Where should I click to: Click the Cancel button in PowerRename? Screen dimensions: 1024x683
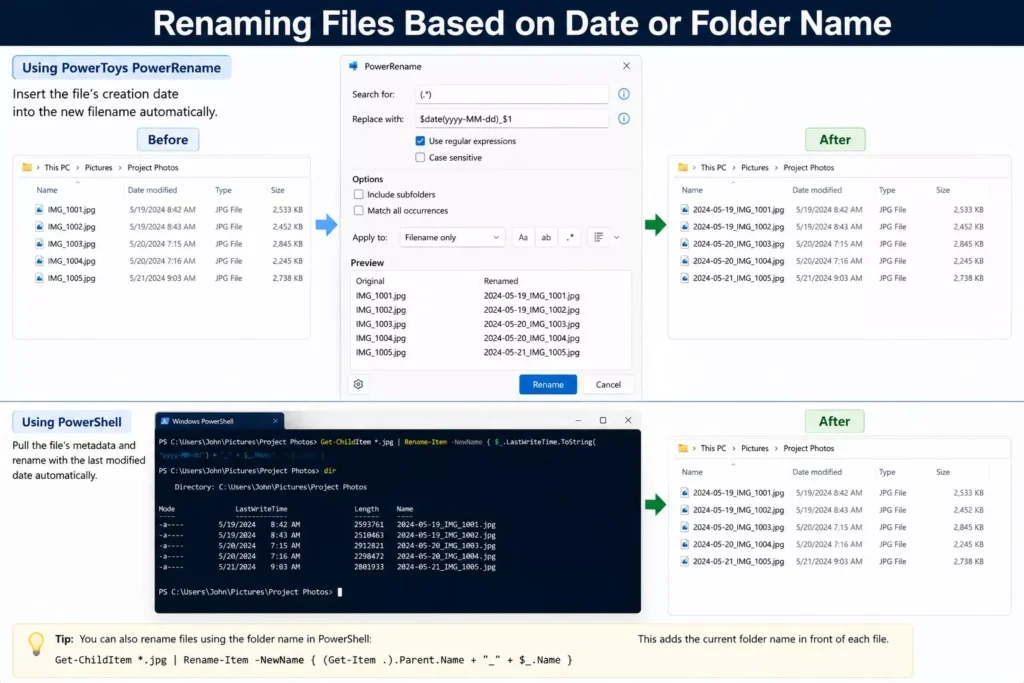608,385
